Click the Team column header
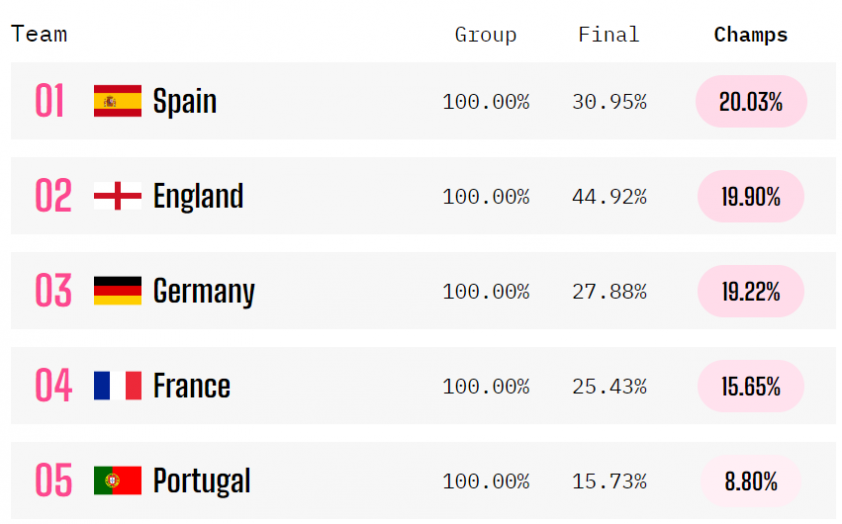Image resolution: width=842 pixels, height=524 pixels. click(39, 34)
